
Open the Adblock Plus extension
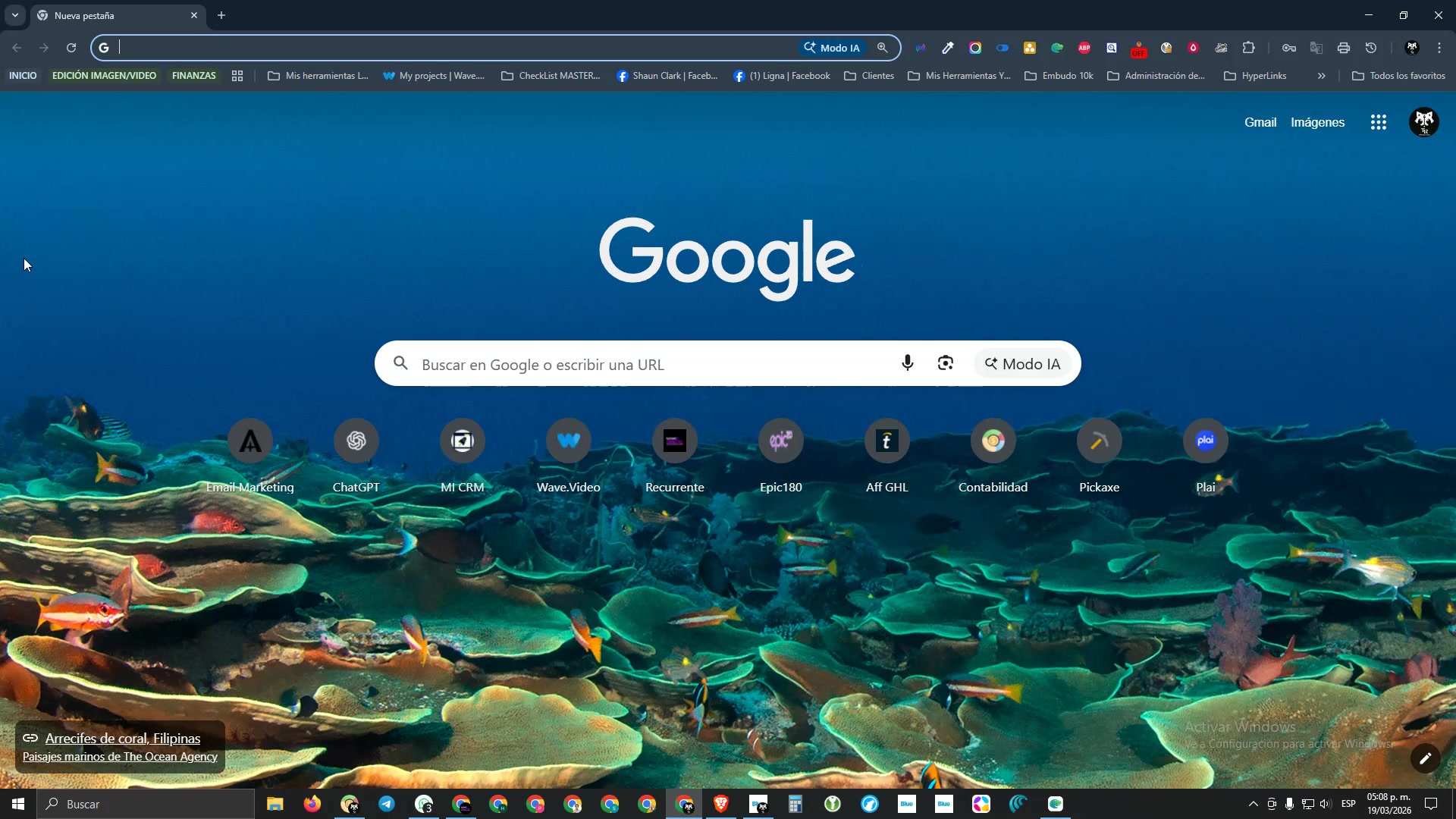click(x=1084, y=48)
